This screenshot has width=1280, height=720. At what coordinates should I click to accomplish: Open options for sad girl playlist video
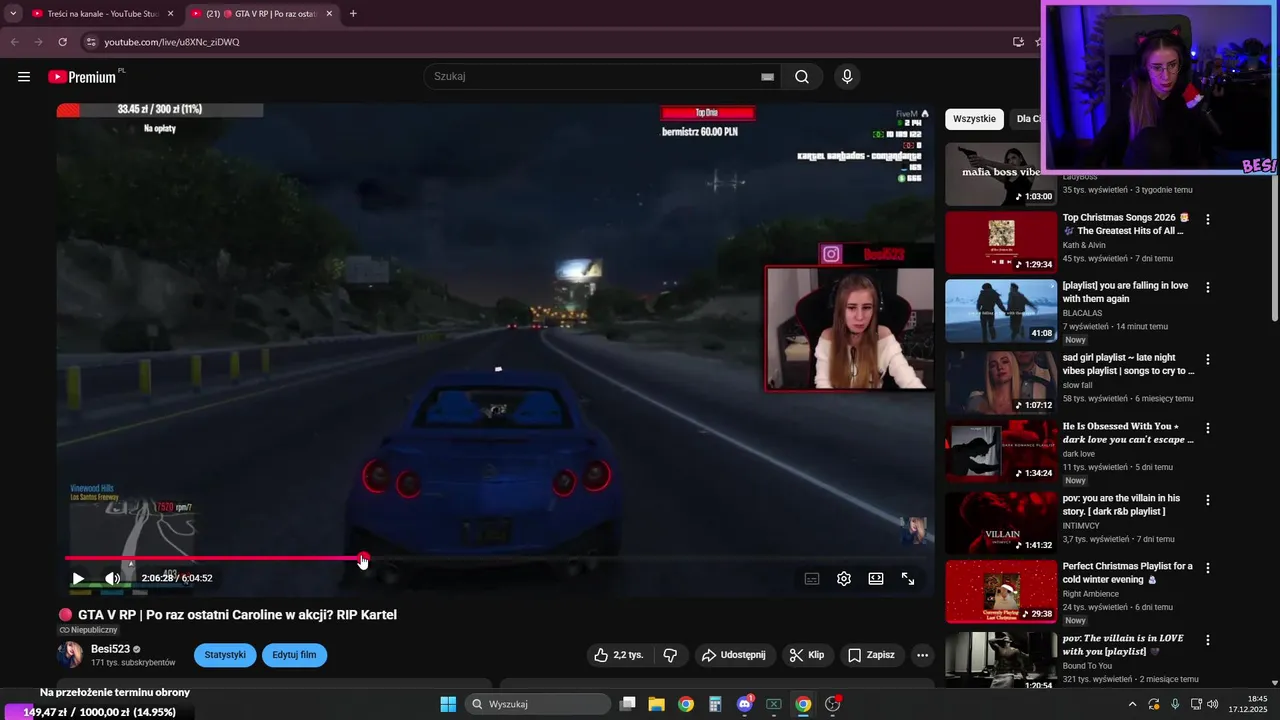1208,359
